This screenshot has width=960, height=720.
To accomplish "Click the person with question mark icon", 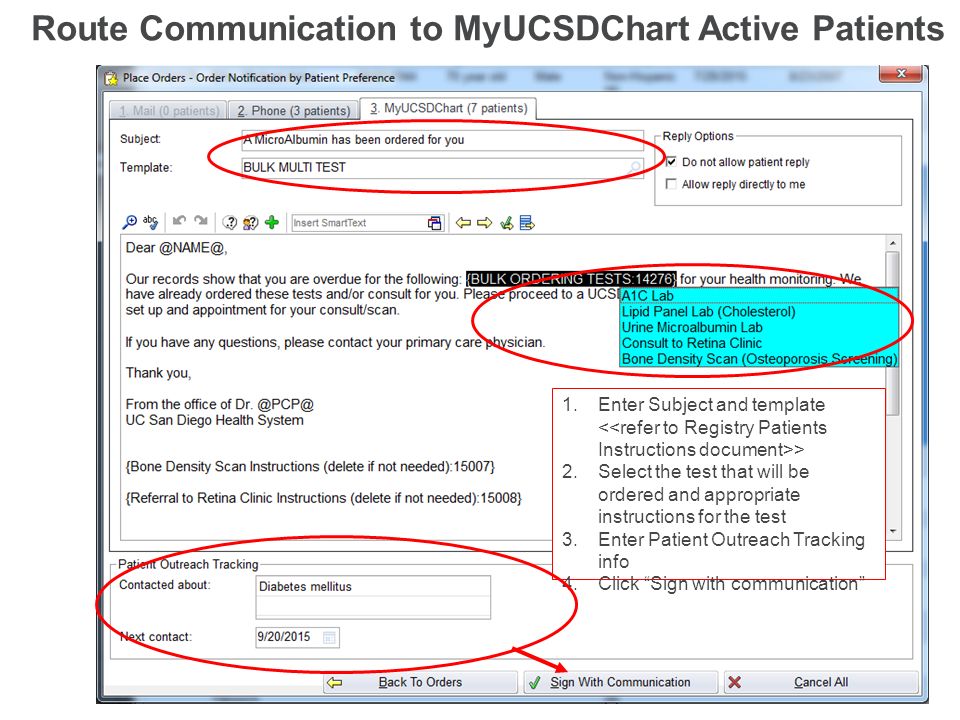I will click(250, 223).
